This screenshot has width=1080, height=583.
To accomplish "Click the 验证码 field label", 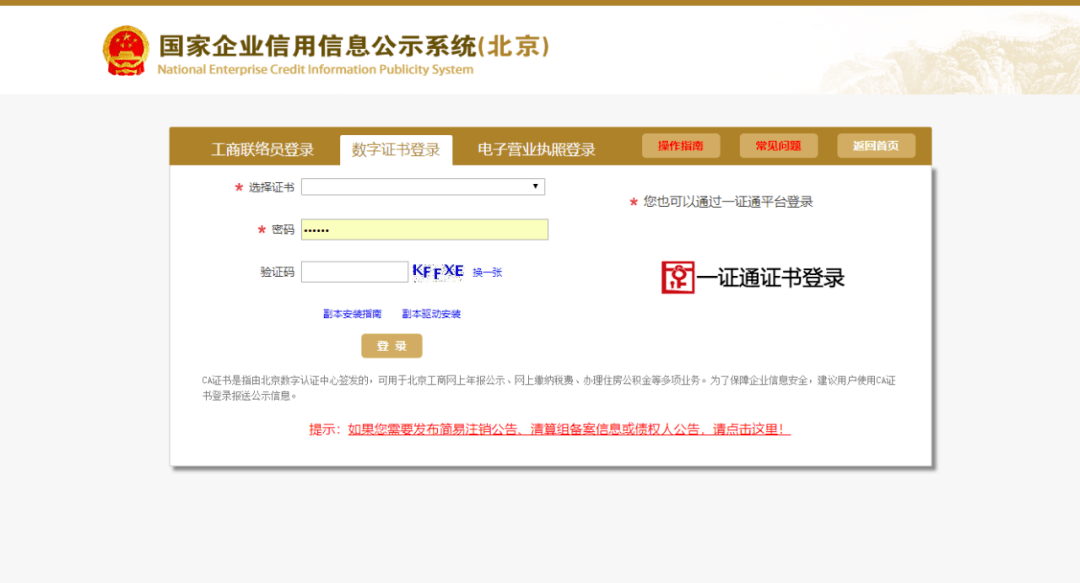I will click(277, 272).
